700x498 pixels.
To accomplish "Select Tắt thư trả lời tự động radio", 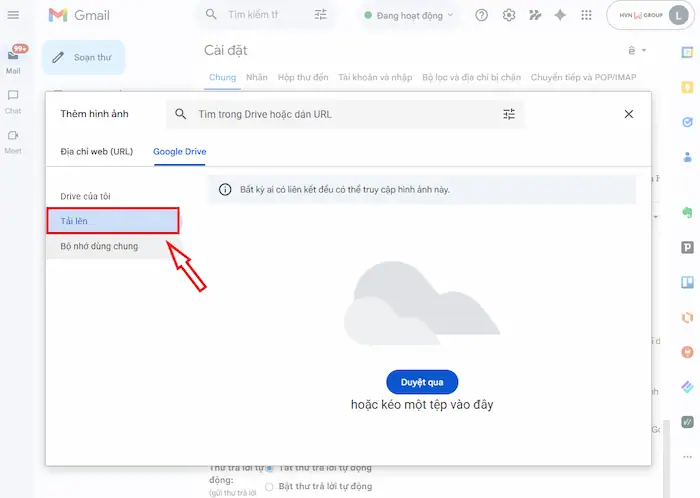I will click(269, 468).
